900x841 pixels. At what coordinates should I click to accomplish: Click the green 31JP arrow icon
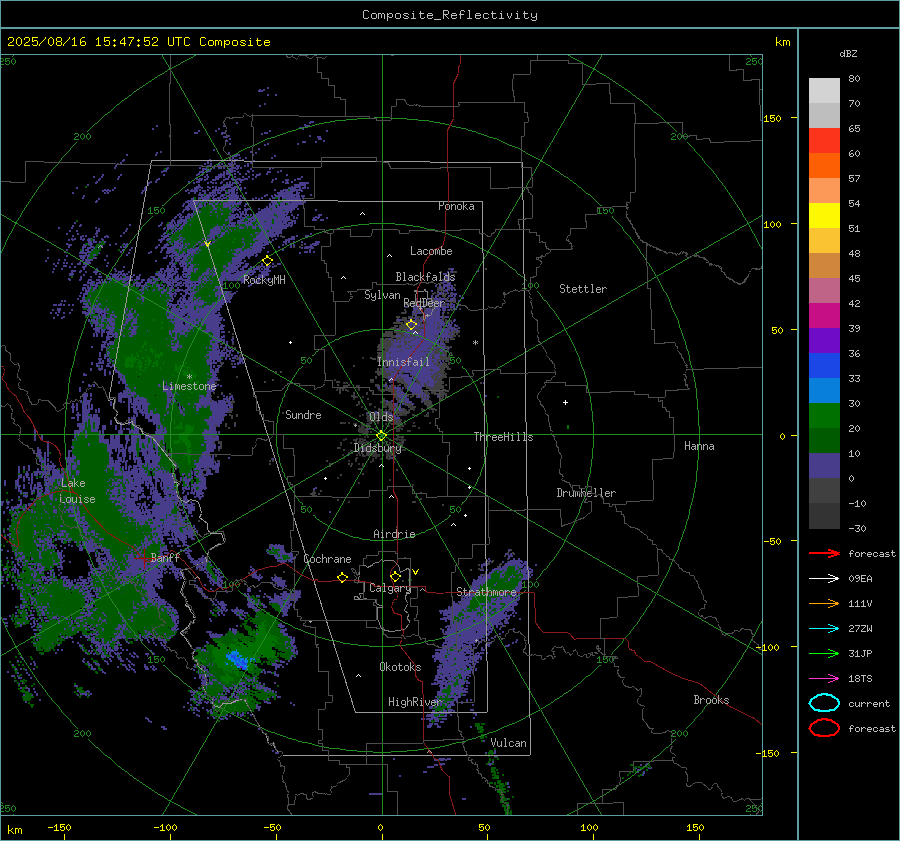[x=824, y=653]
